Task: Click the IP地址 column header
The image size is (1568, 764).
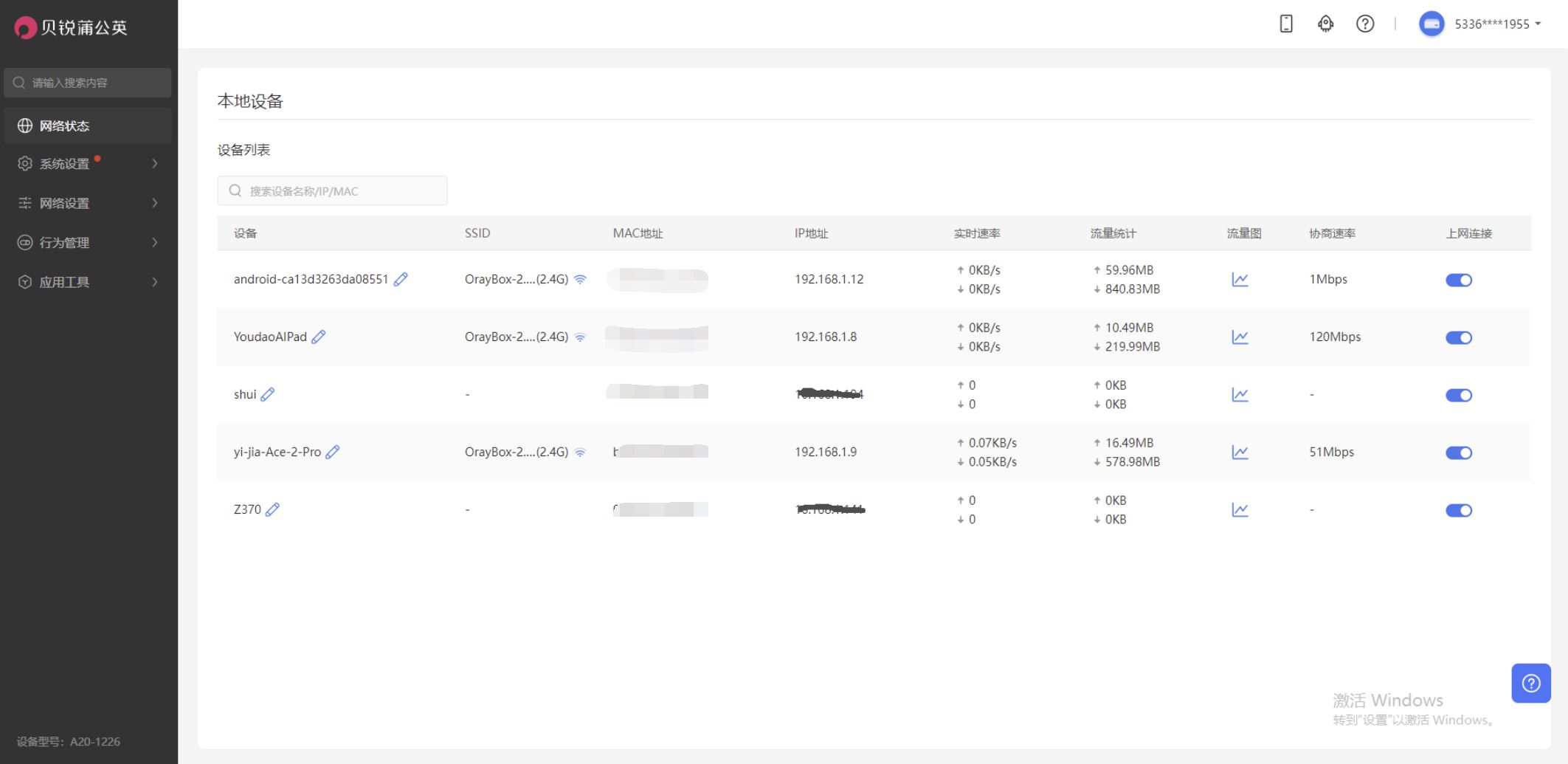Action: tap(811, 233)
